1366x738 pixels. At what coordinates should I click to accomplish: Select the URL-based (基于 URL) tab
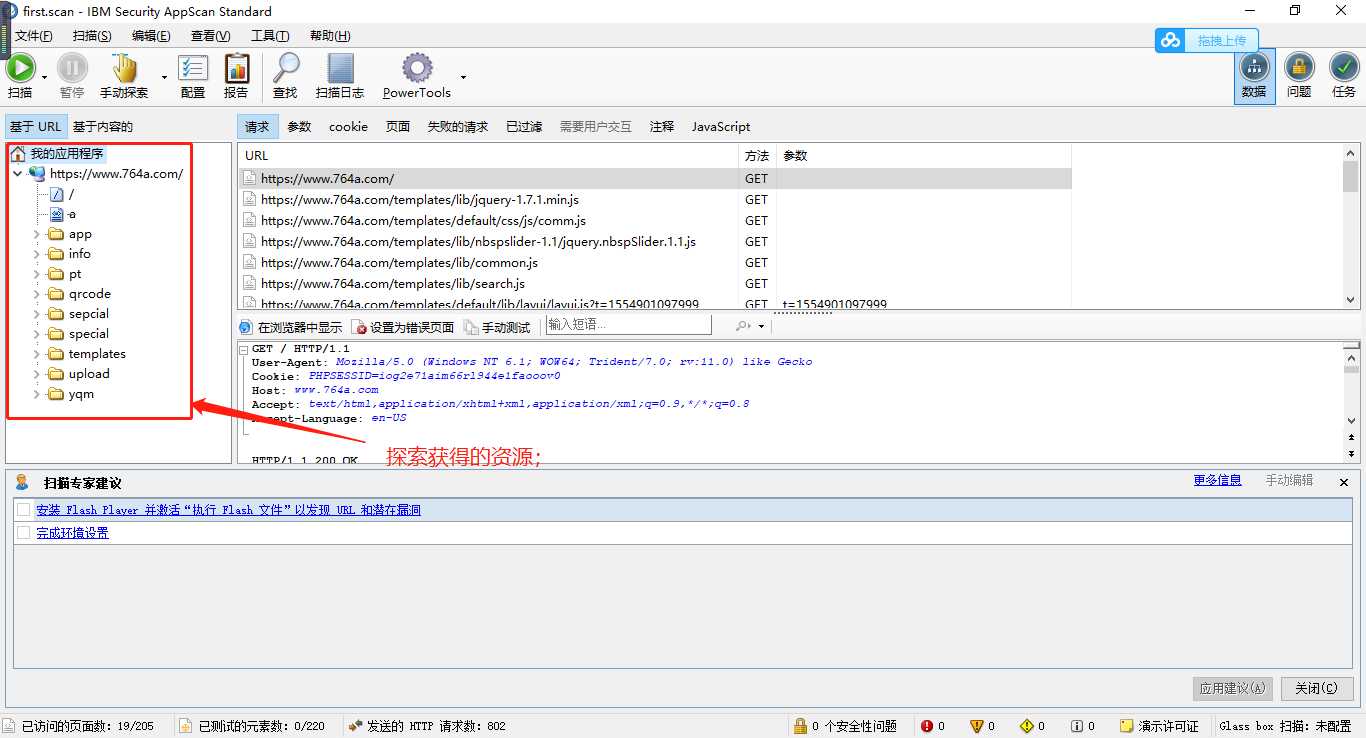36,127
